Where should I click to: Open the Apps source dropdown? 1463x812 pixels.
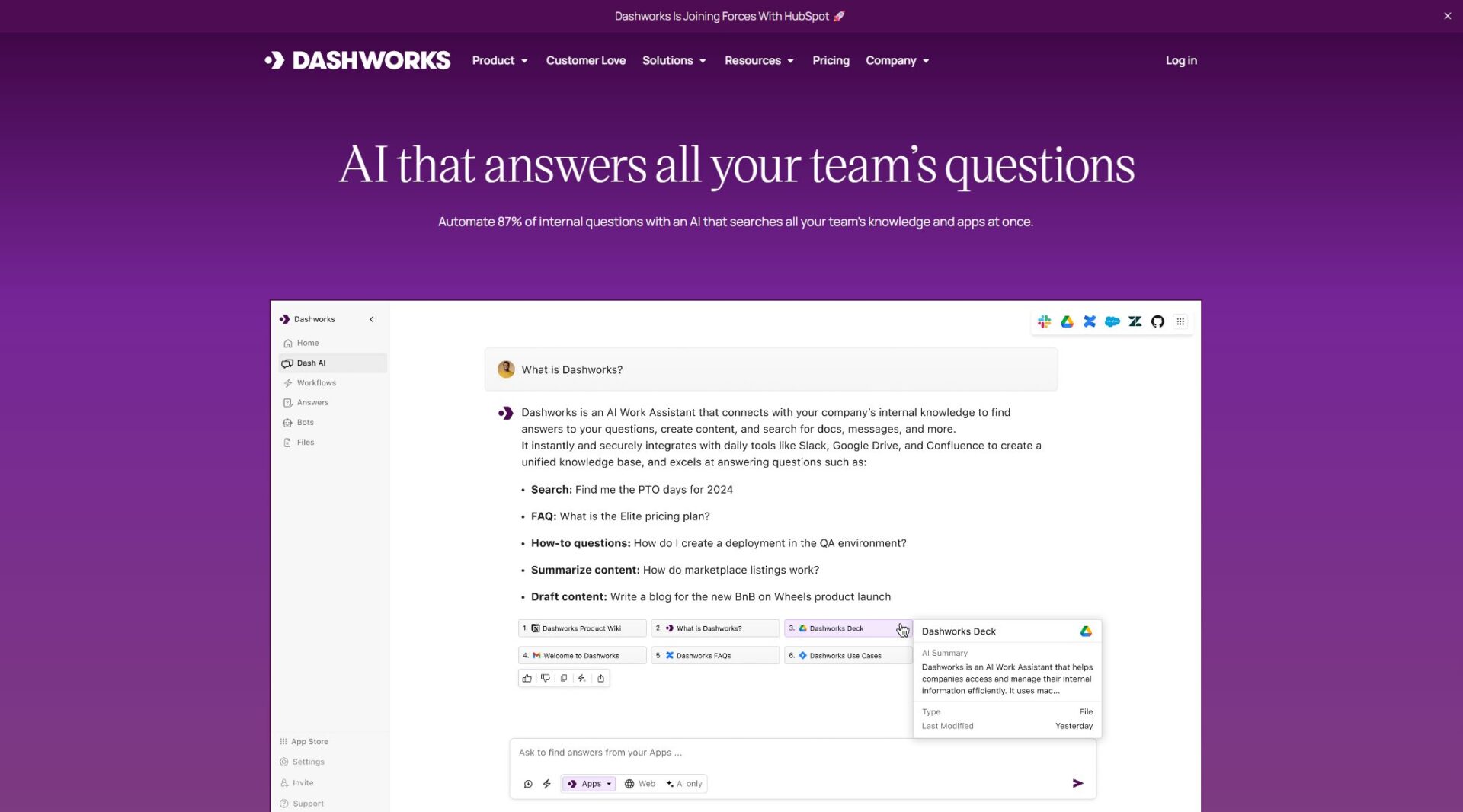click(x=588, y=783)
